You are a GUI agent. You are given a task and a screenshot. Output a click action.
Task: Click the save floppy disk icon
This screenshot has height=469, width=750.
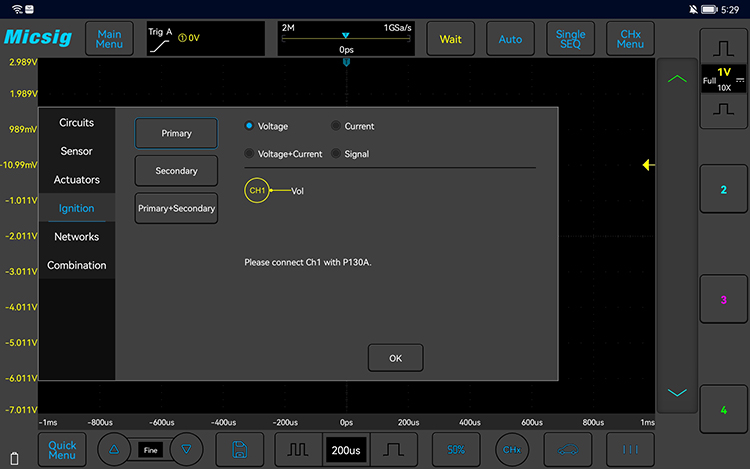pyautogui.click(x=240, y=449)
